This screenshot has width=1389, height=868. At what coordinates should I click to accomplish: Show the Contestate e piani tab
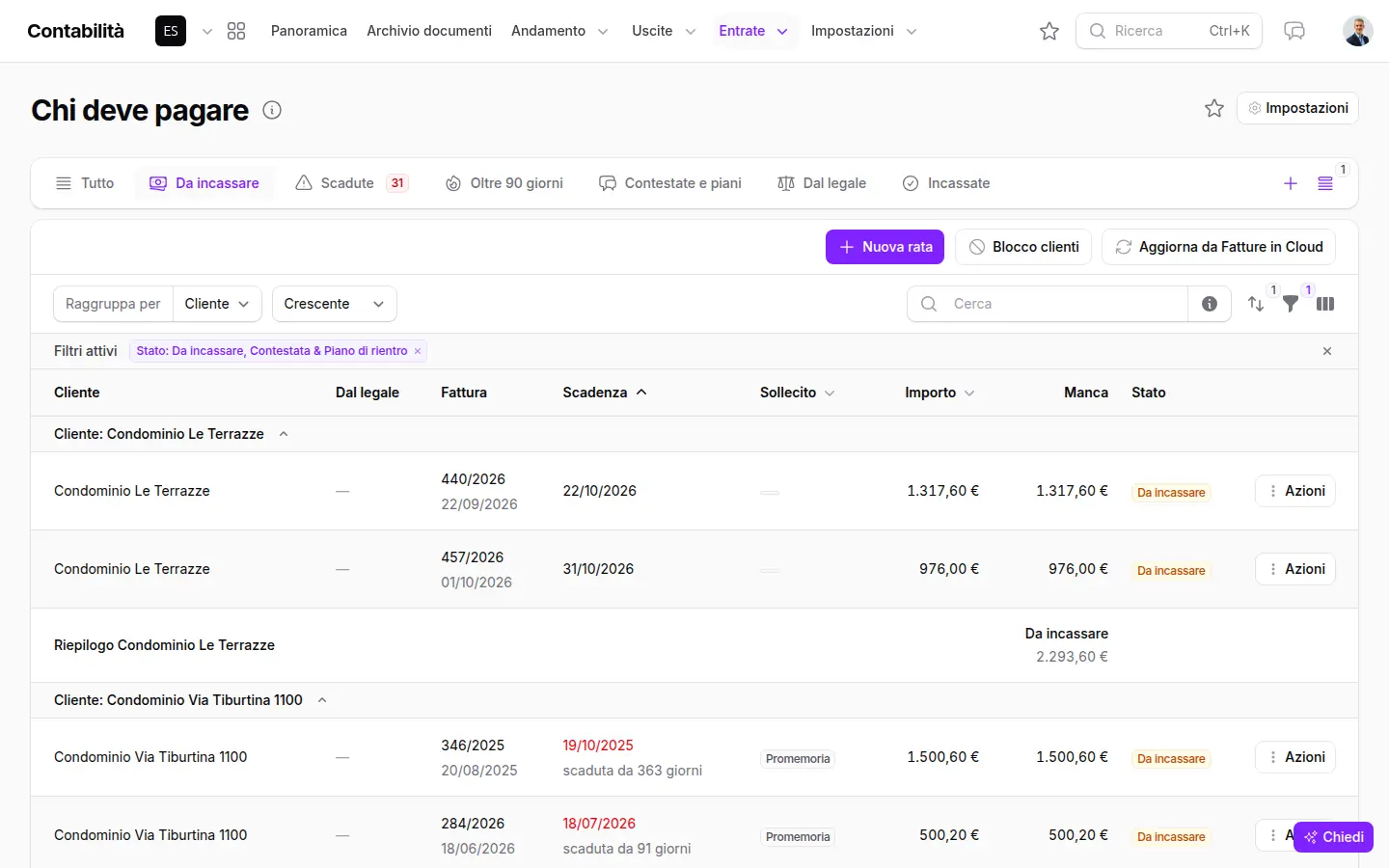pyautogui.click(x=670, y=183)
